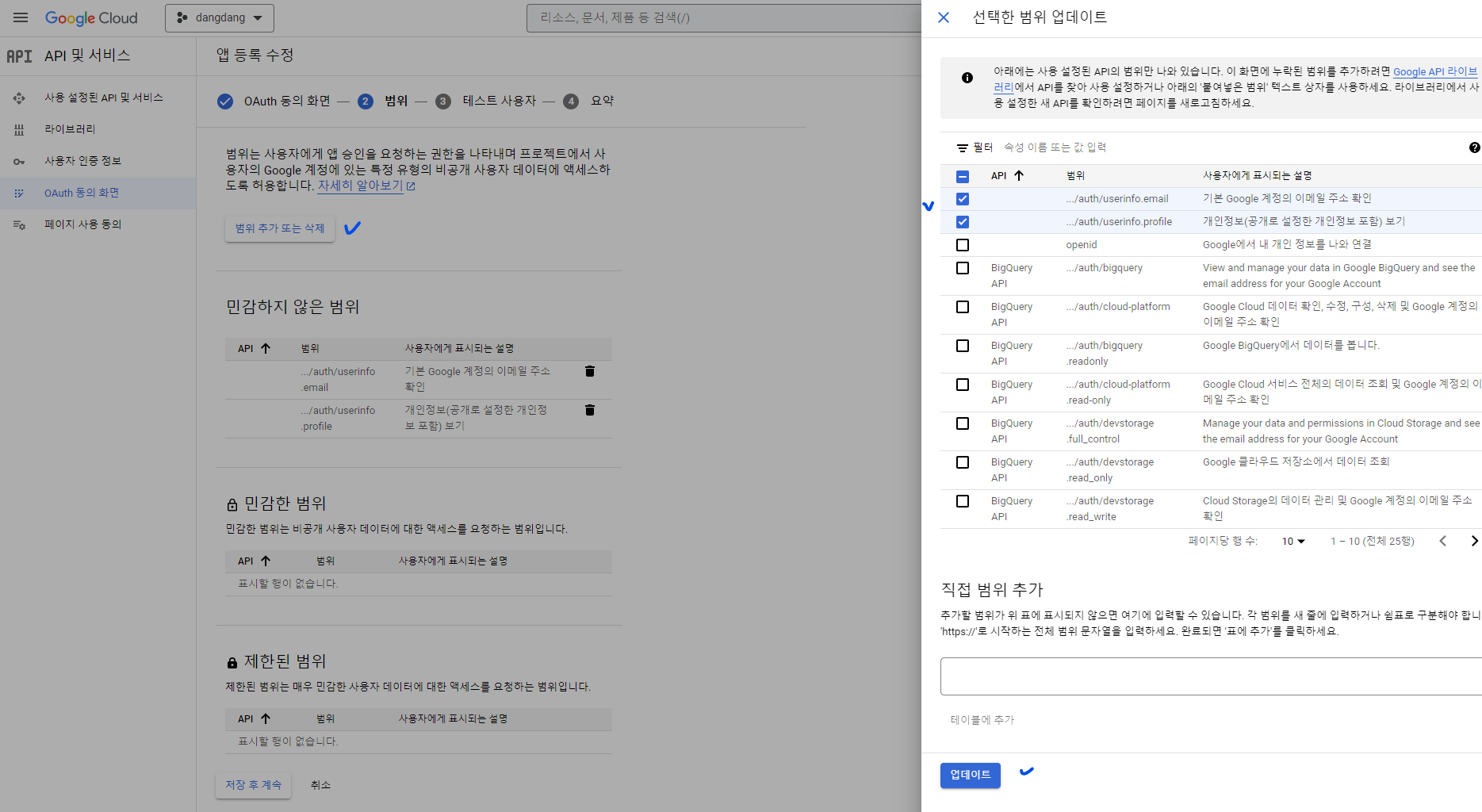Click the Google Cloud logo
Viewport: 1482px width, 812px height.
(91, 17)
